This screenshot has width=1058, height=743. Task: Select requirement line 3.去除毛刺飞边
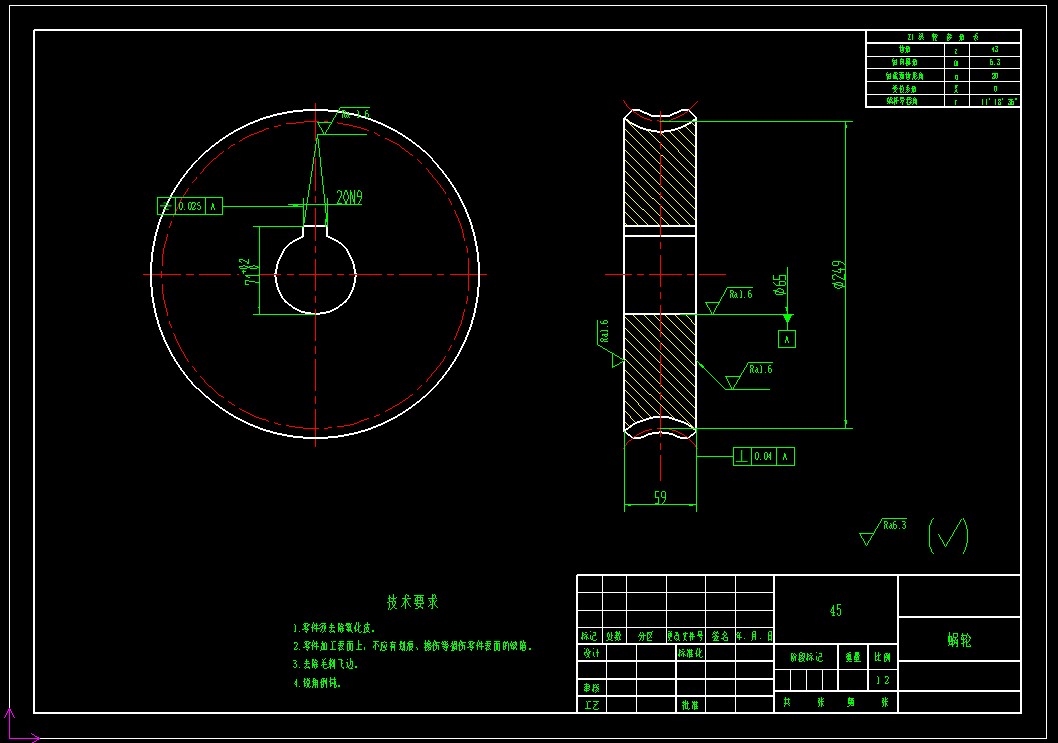click(325, 664)
